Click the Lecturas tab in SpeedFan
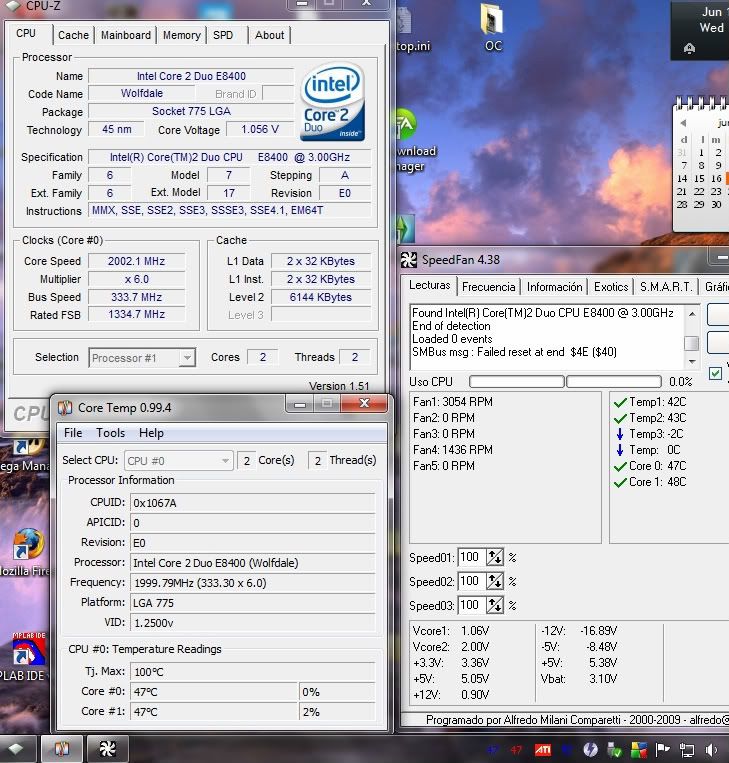The image size is (729, 763). pyautogui.click(x=429, y=285)
